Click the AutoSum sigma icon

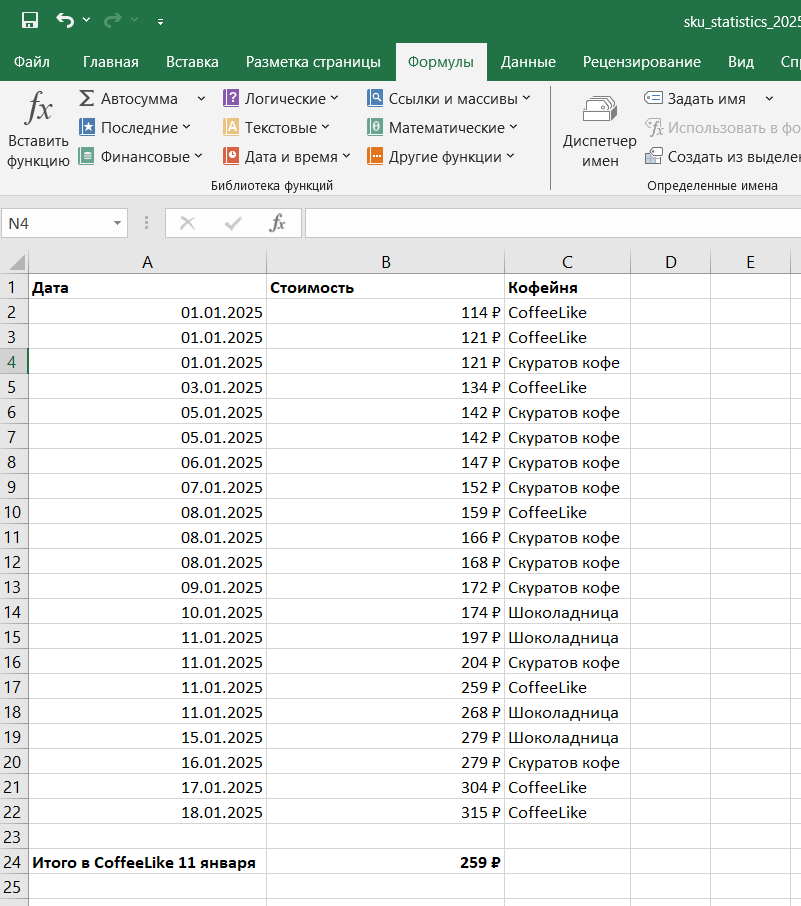(x=87, y=98)
